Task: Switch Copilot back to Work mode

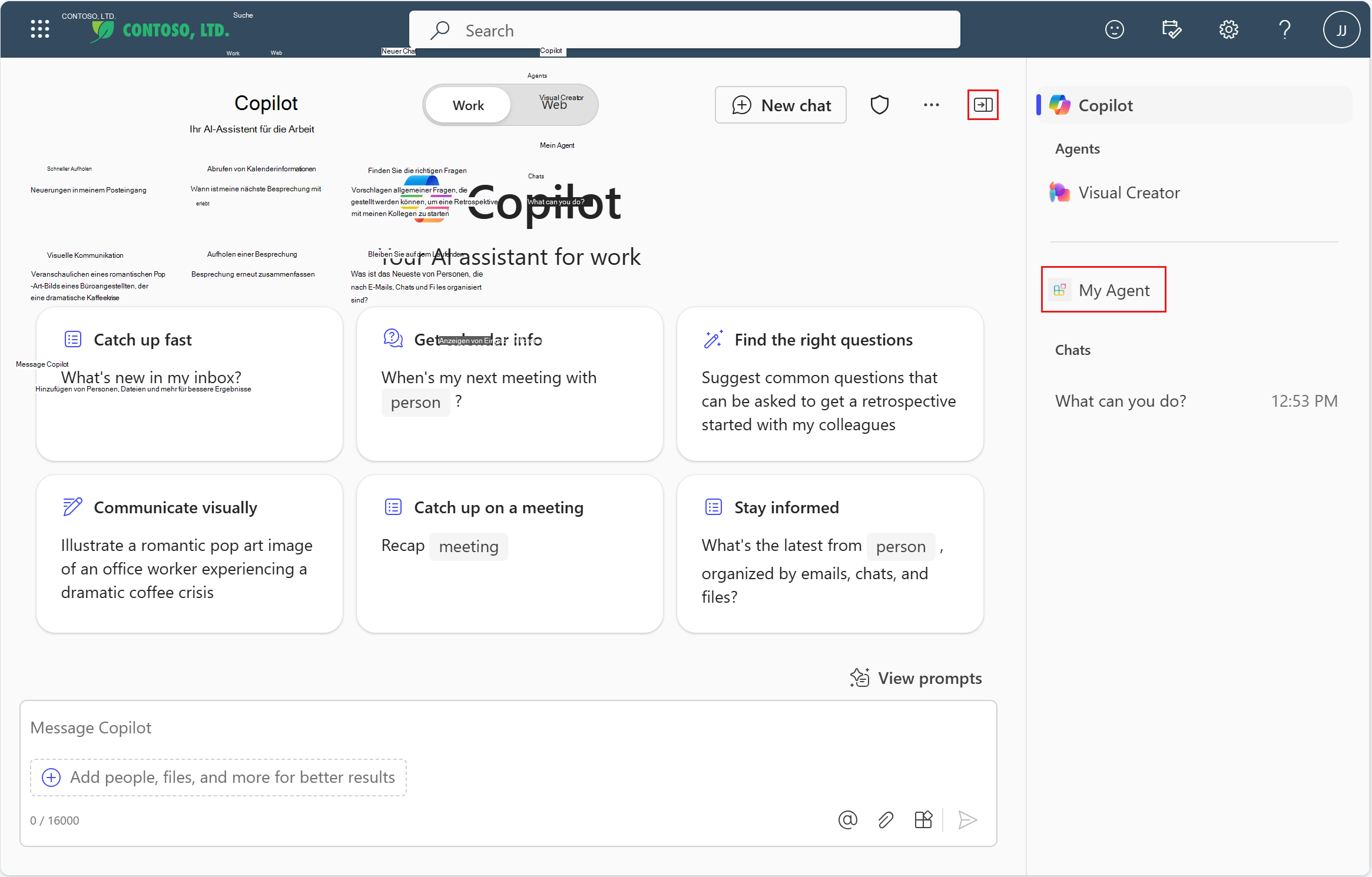Action: tap(468, 105)
